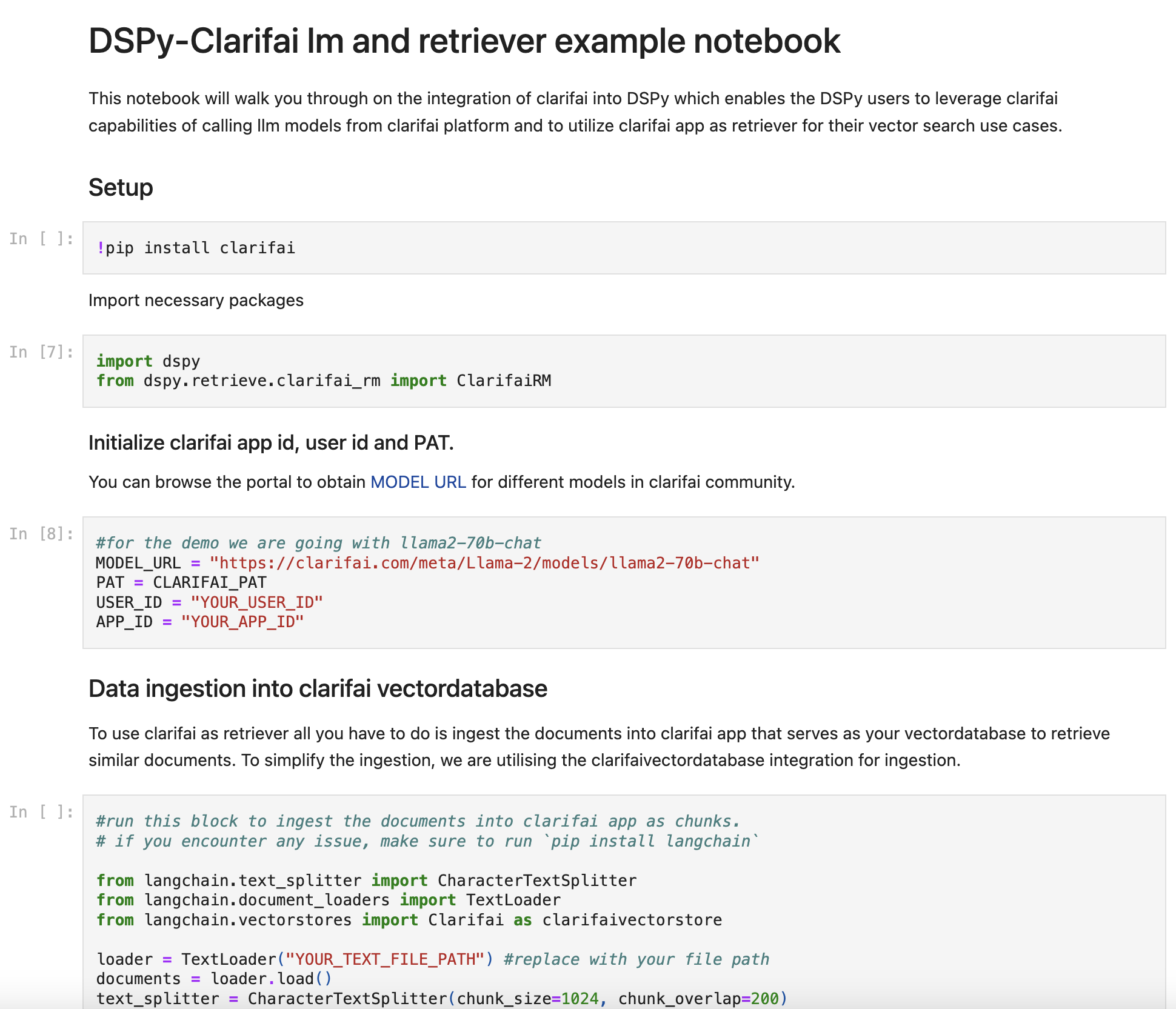Click the Setup section heading
1176x1009 pixels.
click(x=121, y=187)
